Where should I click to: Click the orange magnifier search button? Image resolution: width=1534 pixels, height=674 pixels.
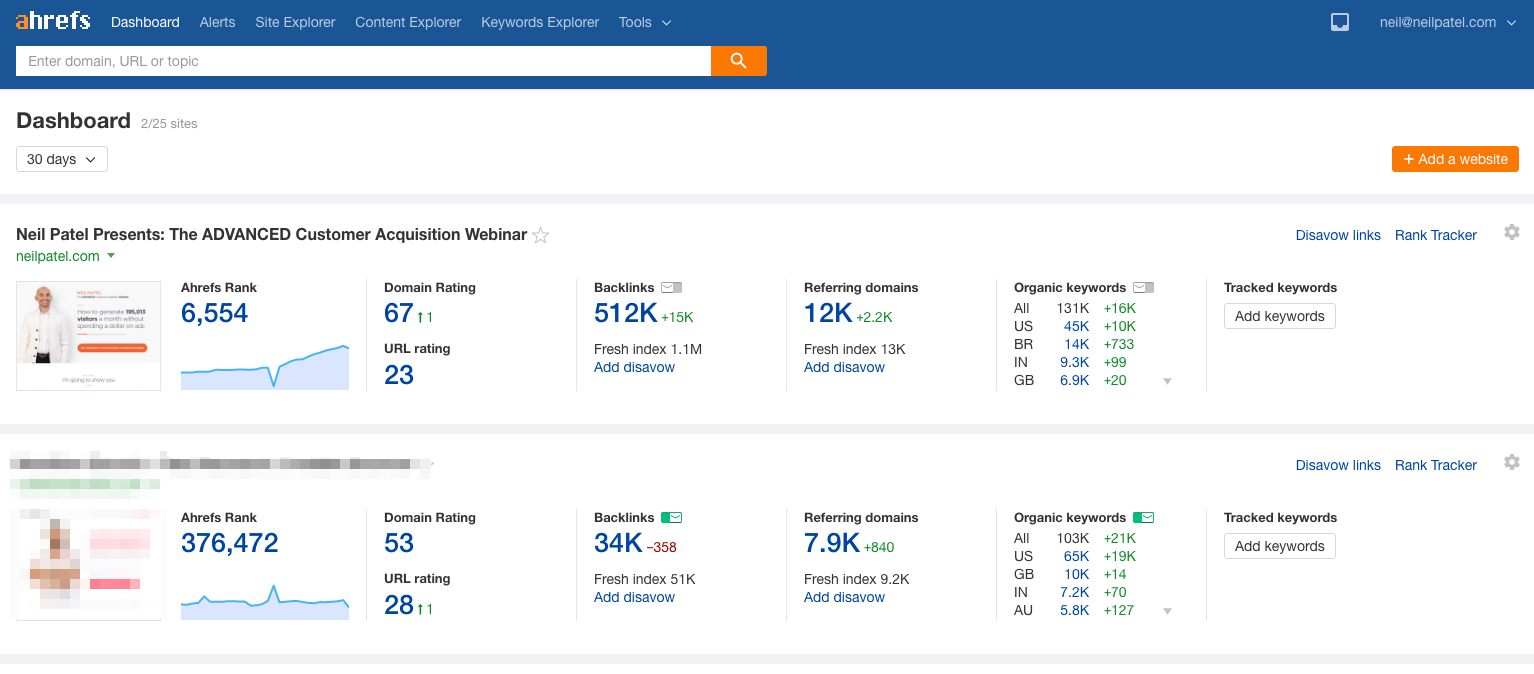coord(739,61)
